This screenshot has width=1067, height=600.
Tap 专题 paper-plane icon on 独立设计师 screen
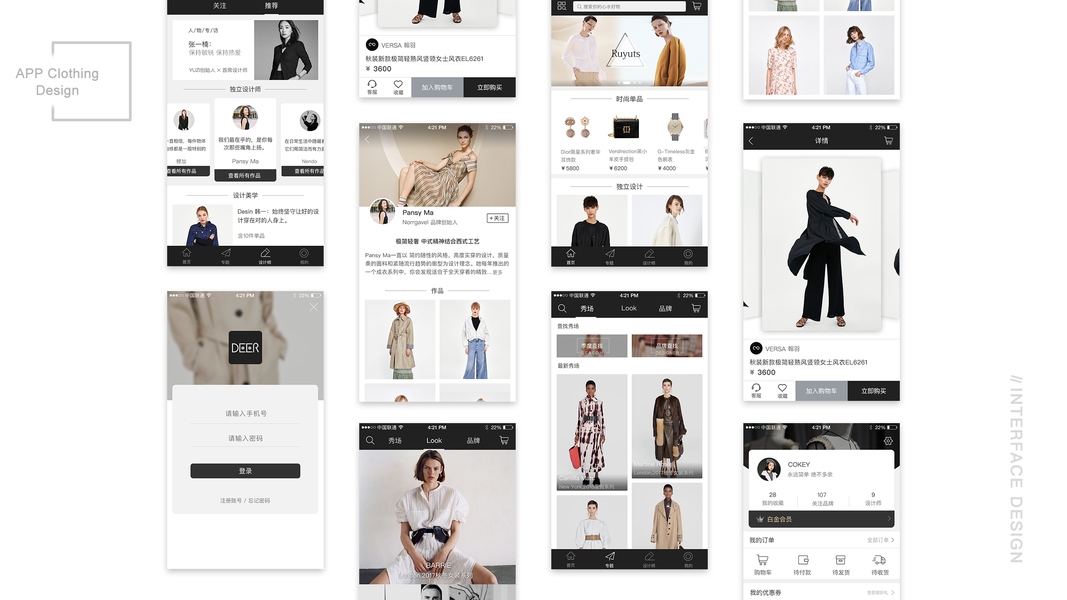pos(226,254)
